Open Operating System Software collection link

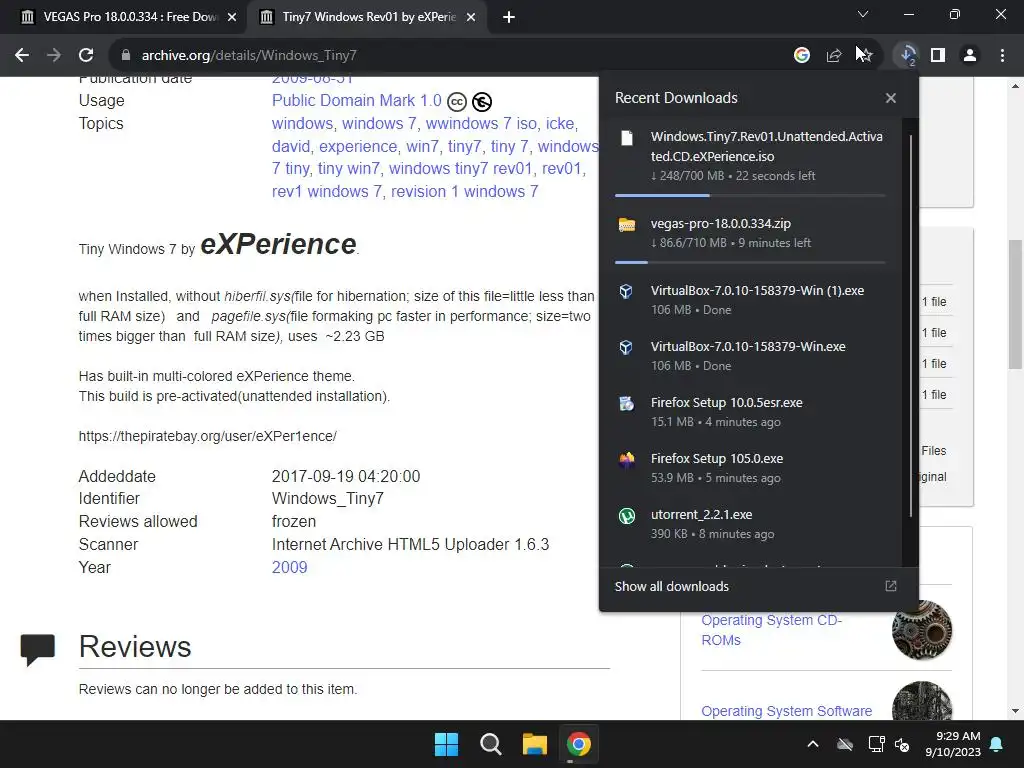[786, 711]
